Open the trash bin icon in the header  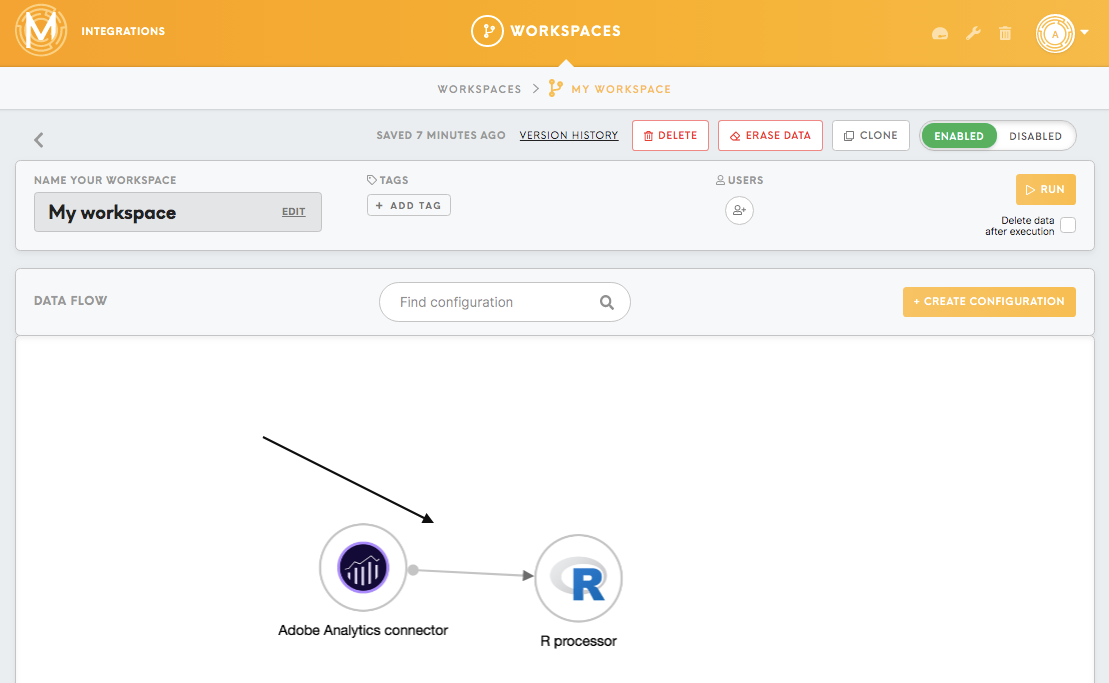1005,33
